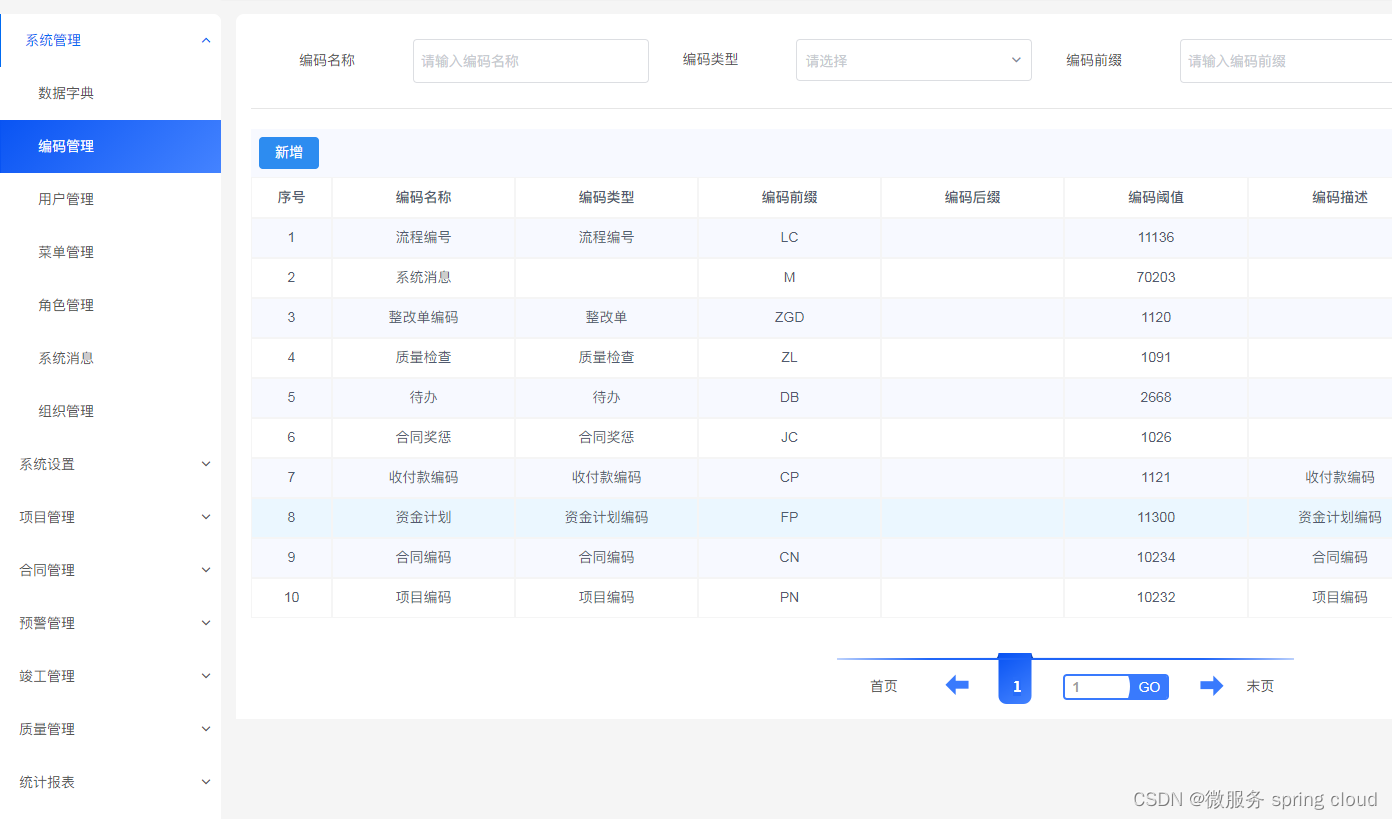Screen dimensions: 1392x819
Task: Jump to 首页 first page
Action: (884, 686)
